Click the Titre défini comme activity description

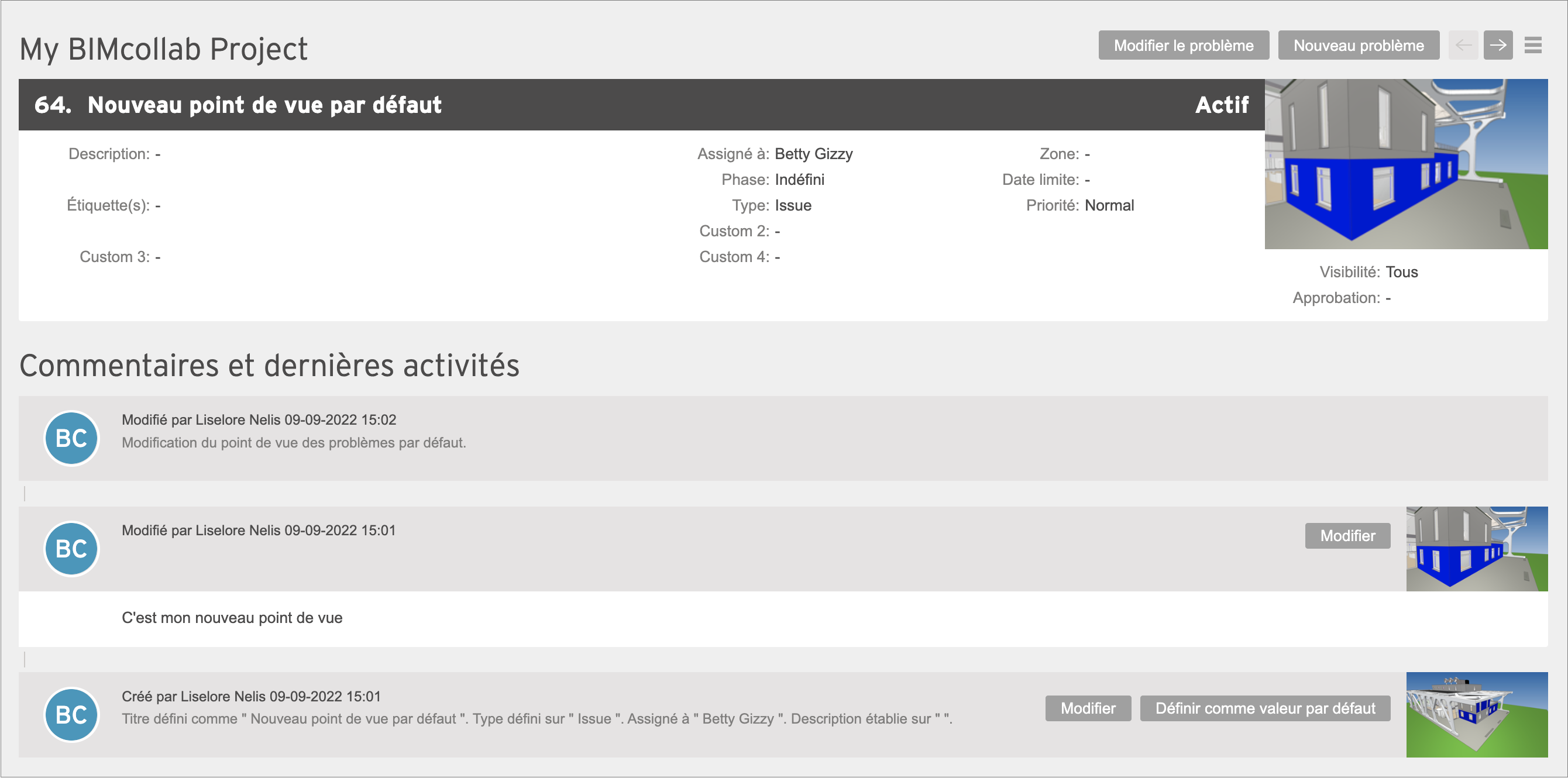pyautogui.click(x=537, y=719)
